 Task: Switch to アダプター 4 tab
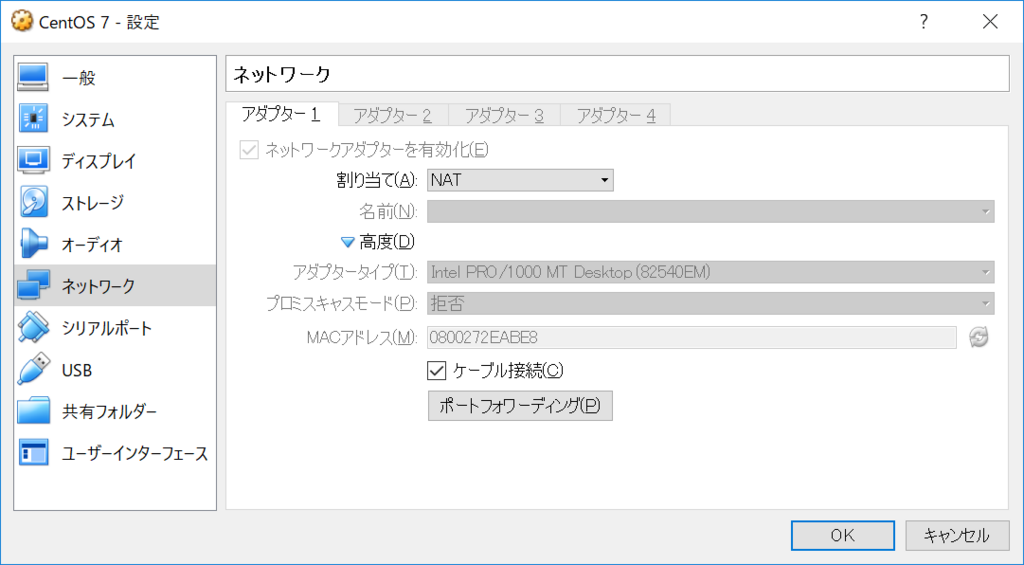616,116
